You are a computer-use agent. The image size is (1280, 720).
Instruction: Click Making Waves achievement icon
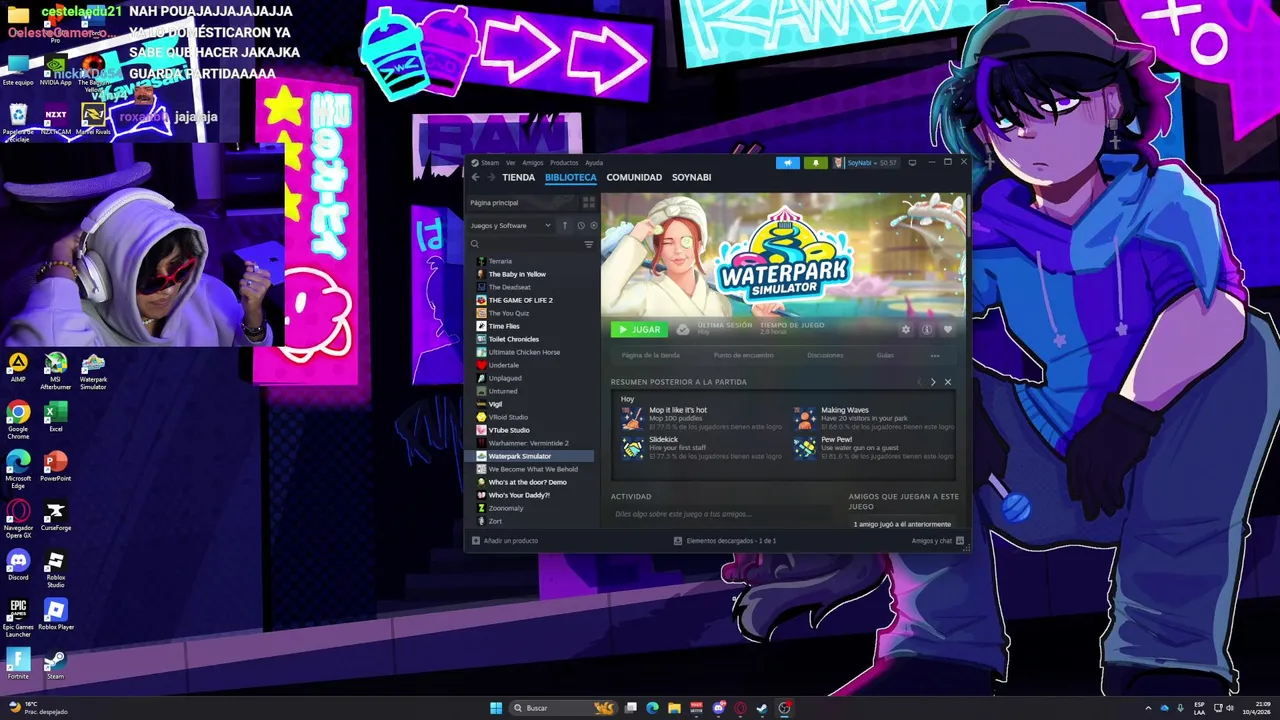805,418
